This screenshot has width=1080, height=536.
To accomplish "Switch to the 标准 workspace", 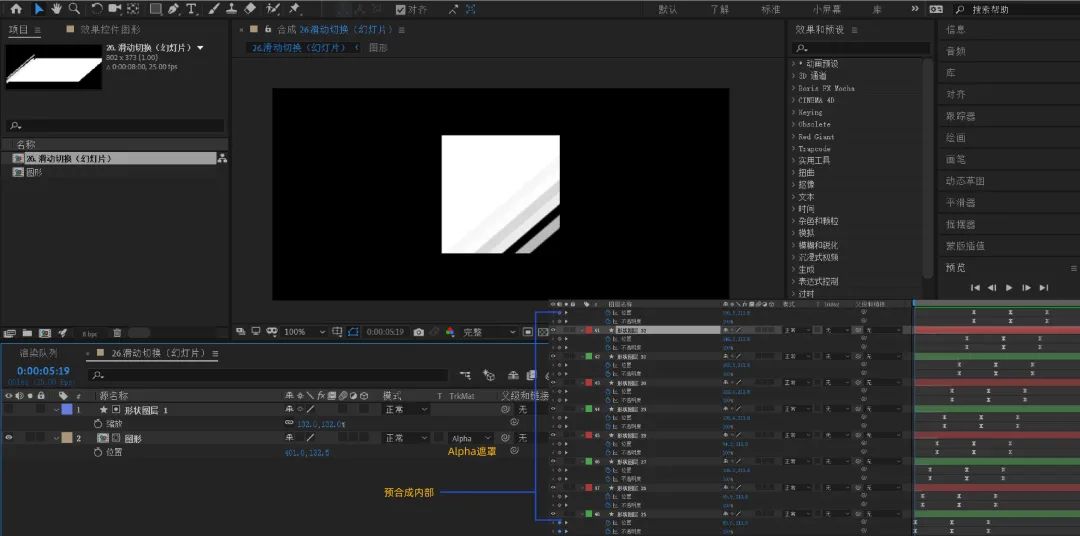I will [x=771, y=10].
